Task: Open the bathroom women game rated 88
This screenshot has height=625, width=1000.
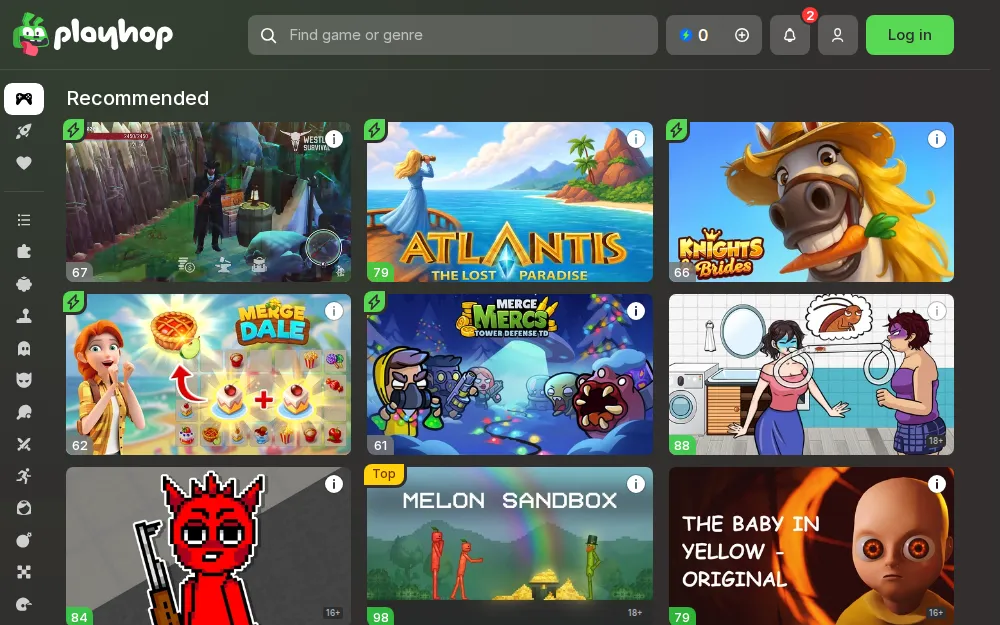Action: [x=811, y=374]
